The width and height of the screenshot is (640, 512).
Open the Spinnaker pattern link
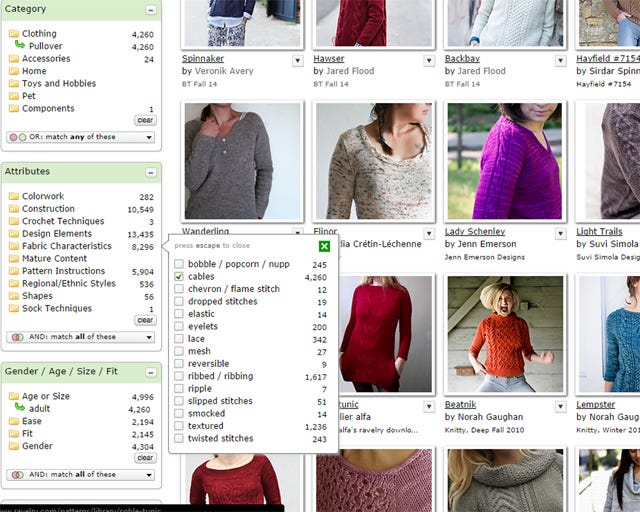click(x=203, y=58)
